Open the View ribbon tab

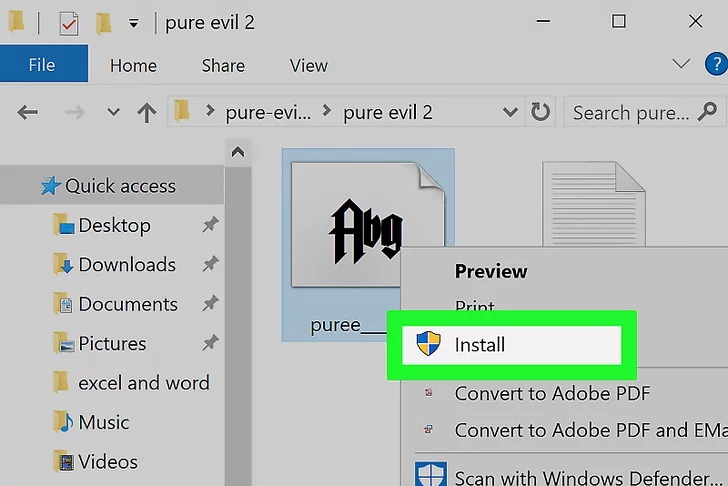308,65
